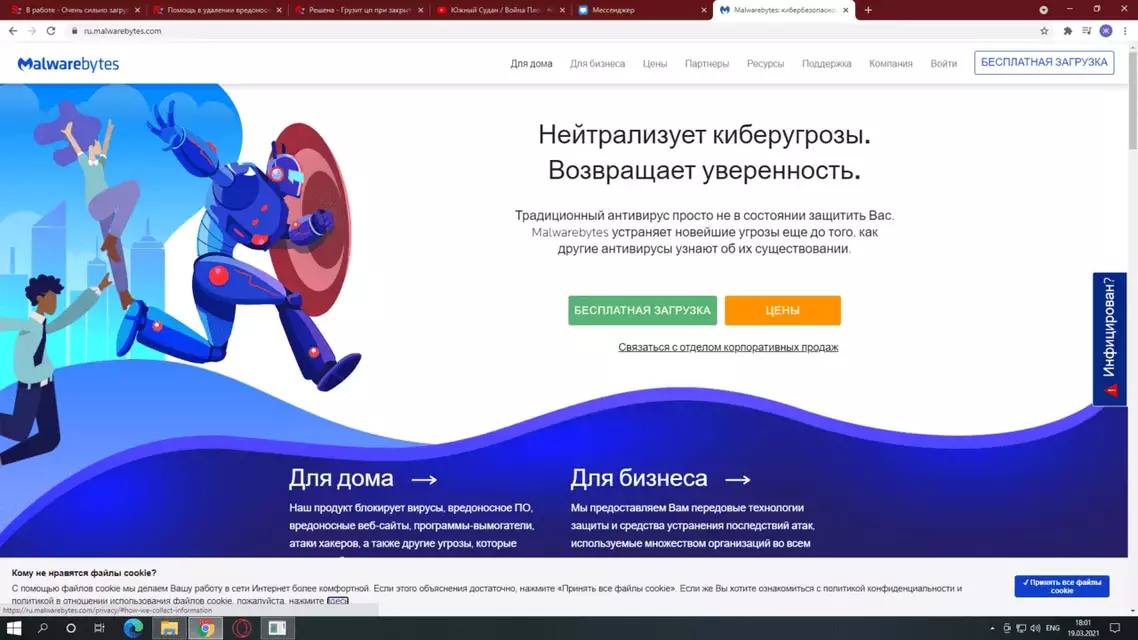
Task: Click the browser forward arrow
Action: (x=32, y=30)
